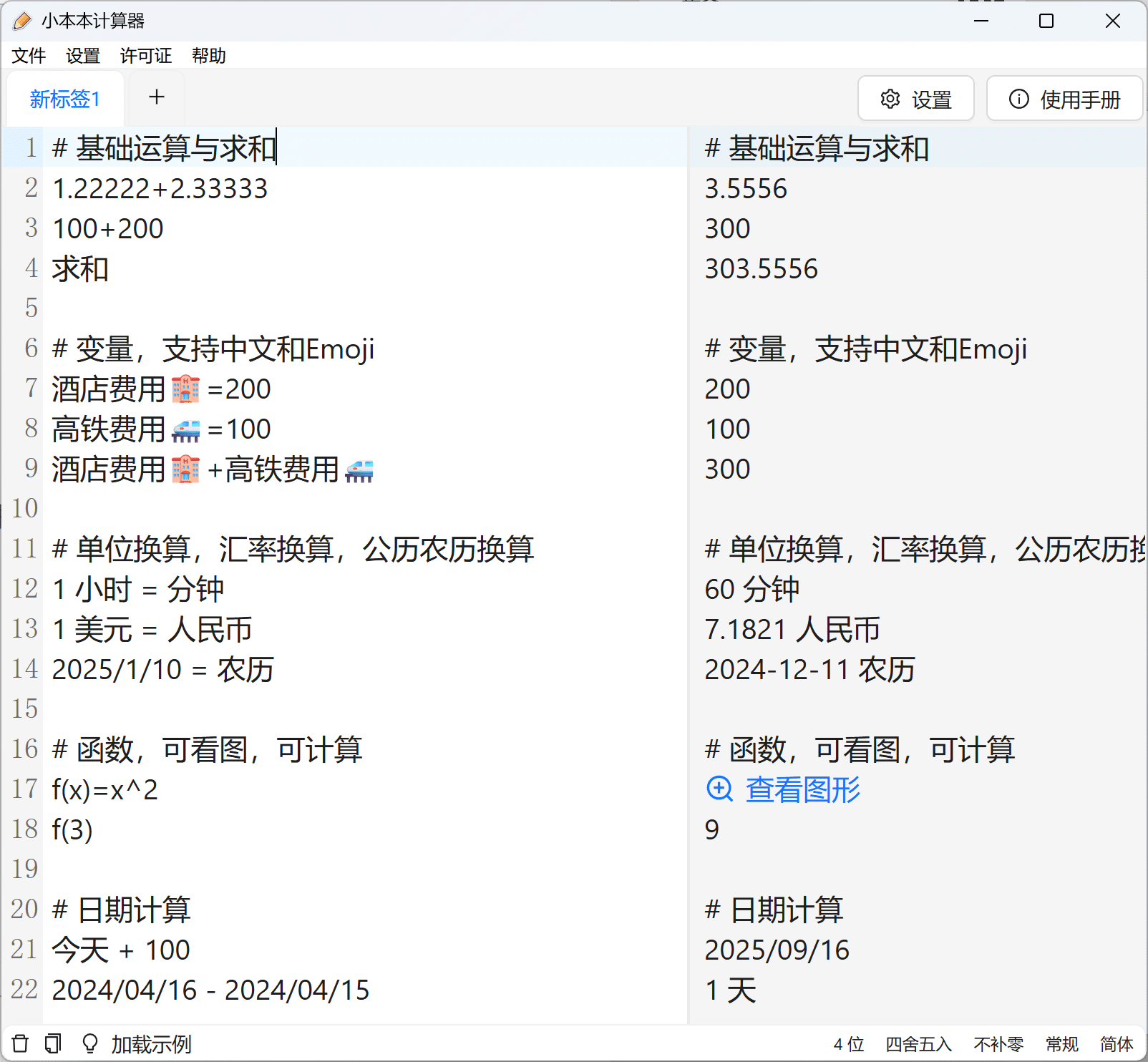Toggle the 四舍五入 rounding mode
Screen dimensions: 1148x1062
[918, 1044]
